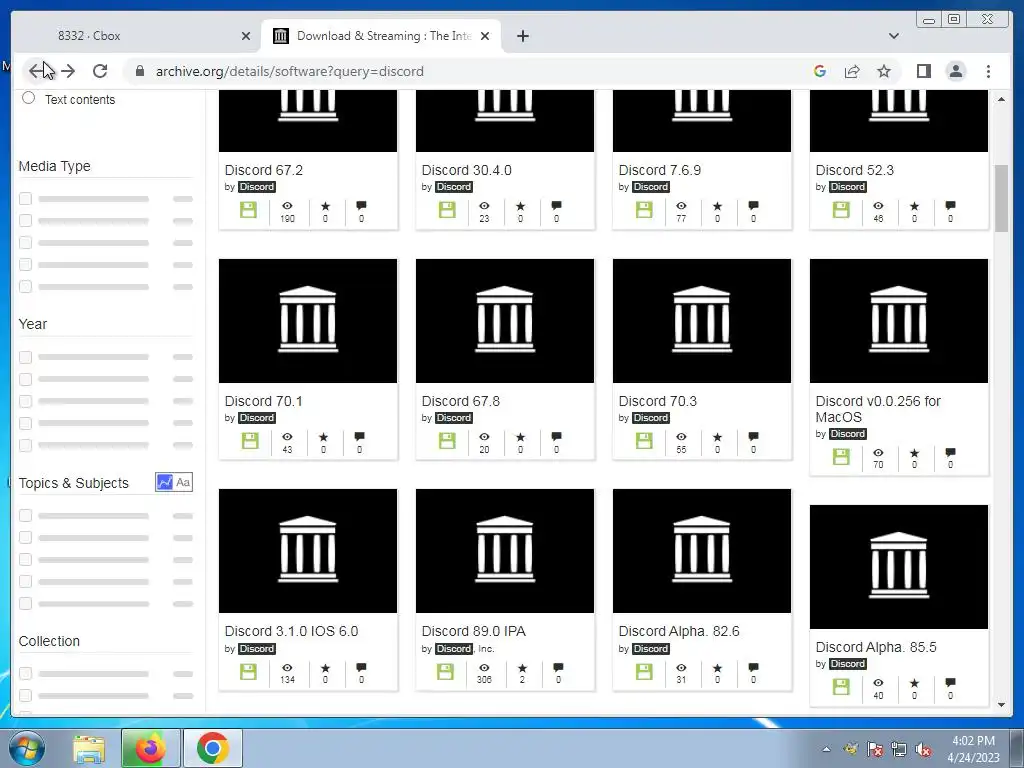Image resolution: width=1024 pixels, height=768 pixels.
Task: Open the Discord 70.1 thumbnail
Action: tap(308, 321)
